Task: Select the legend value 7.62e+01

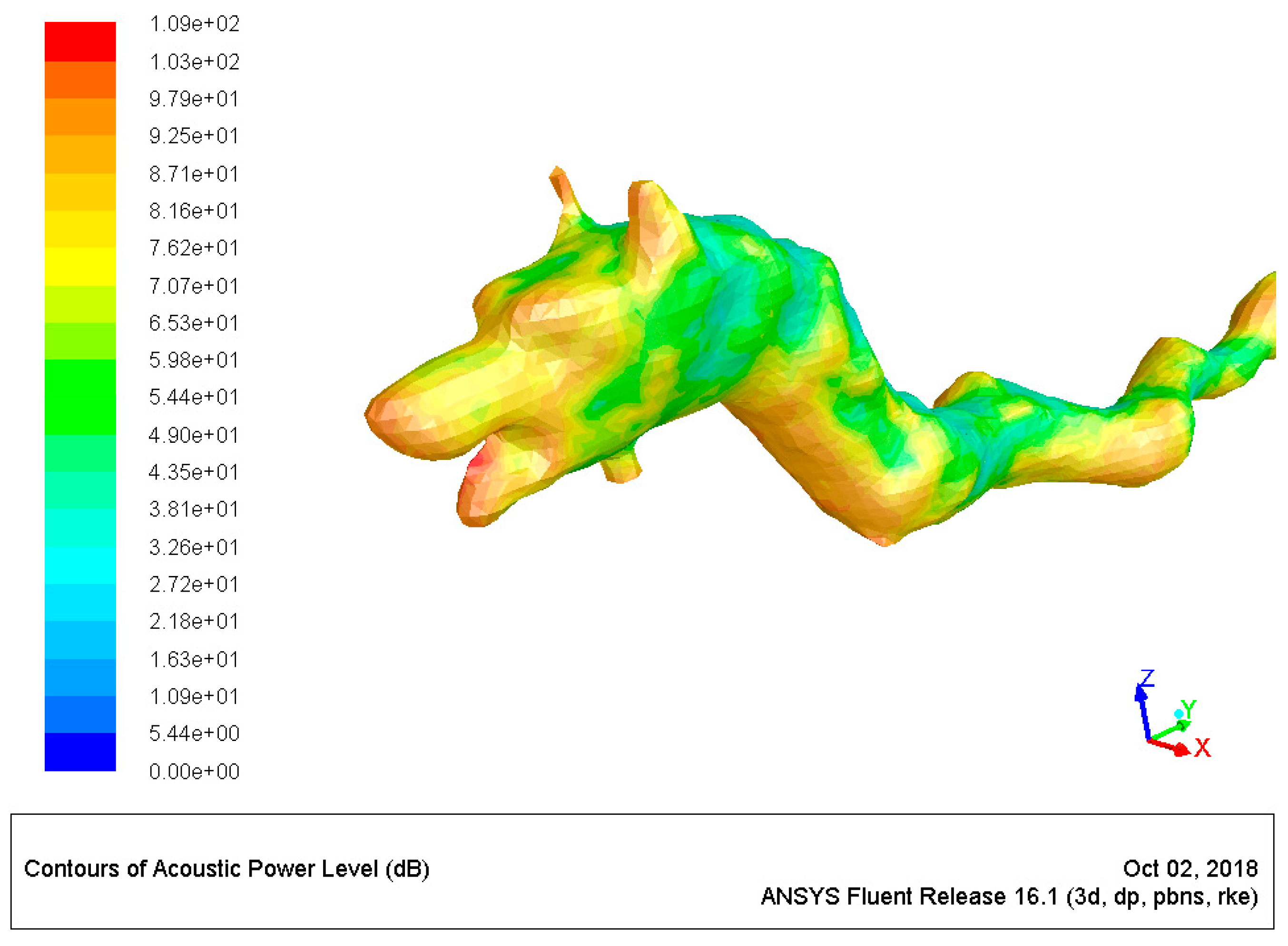Action: pyautogui.click(x=194, y=248)
